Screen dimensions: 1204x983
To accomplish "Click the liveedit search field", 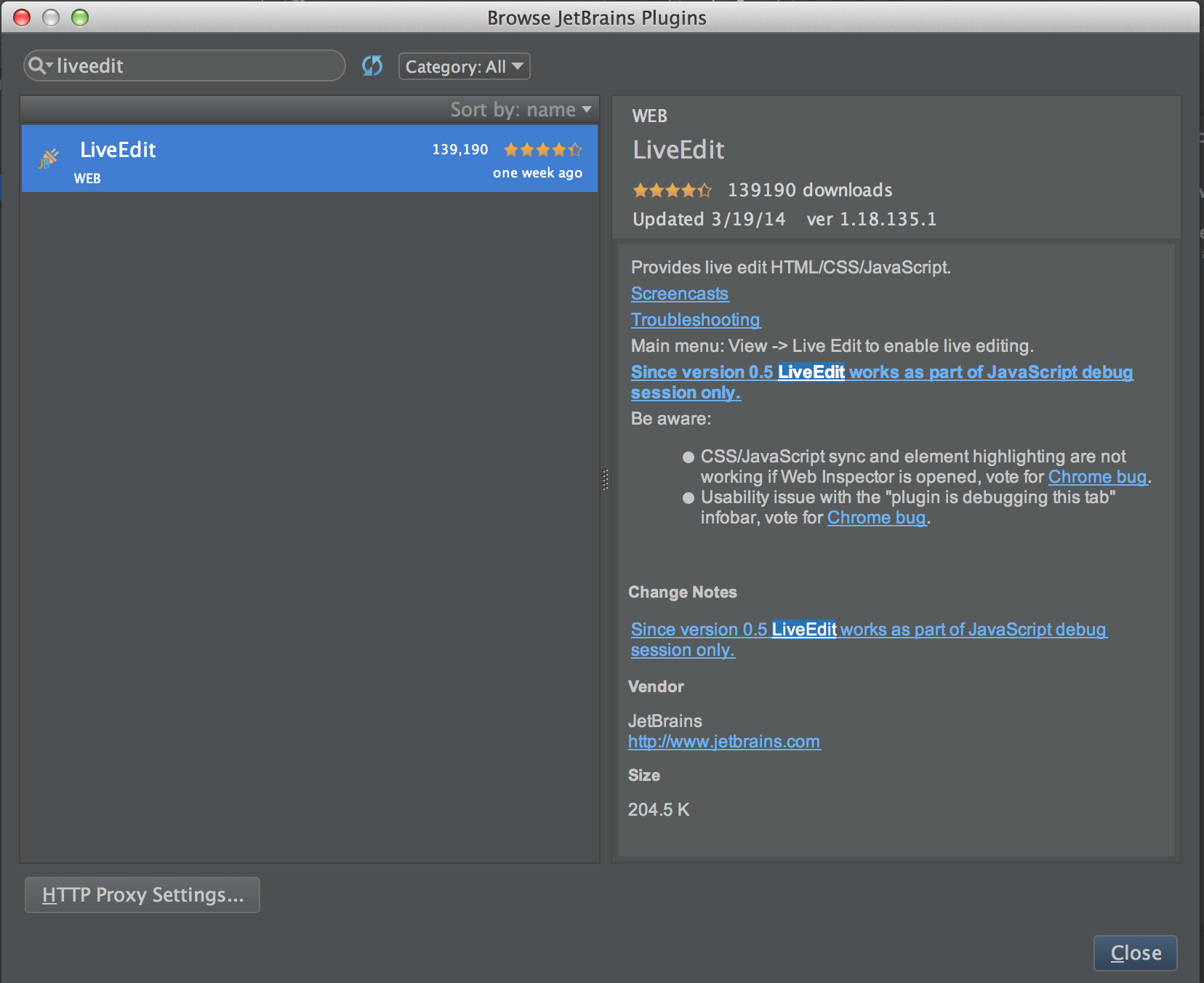I will (x=185, y=65).
